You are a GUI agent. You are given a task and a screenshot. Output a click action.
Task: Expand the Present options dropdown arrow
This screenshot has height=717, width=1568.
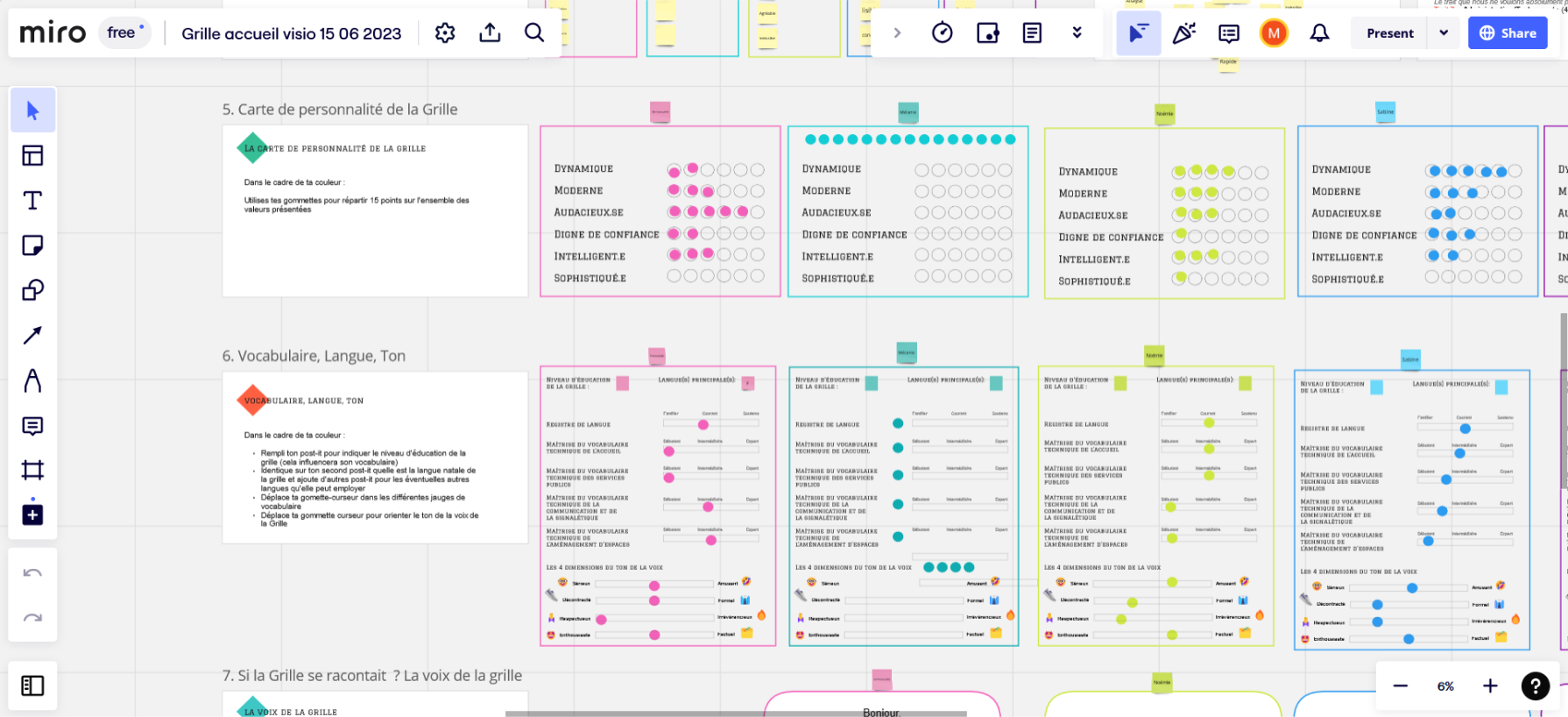[1444, 33]
